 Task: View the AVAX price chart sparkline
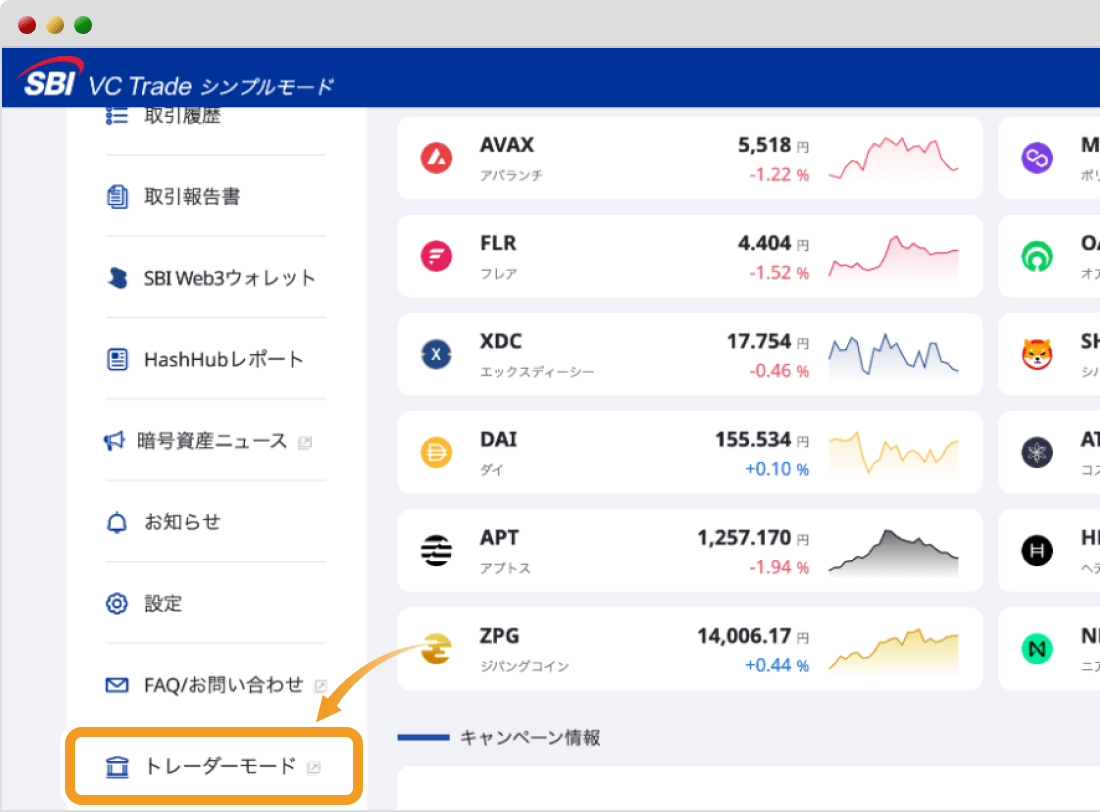pyautogui.click(x=893, y=159)
